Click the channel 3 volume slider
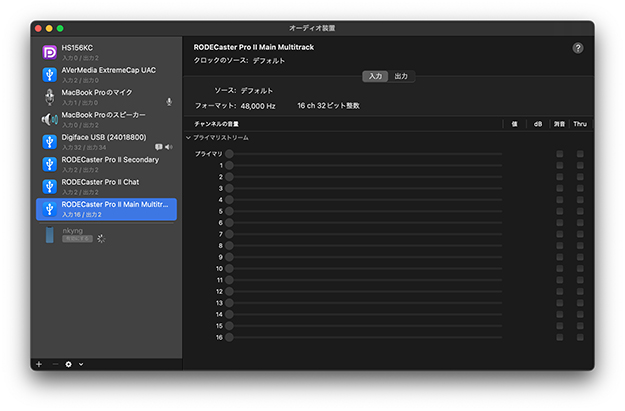The width and height of the screenshot is (625, 411). 364,188
